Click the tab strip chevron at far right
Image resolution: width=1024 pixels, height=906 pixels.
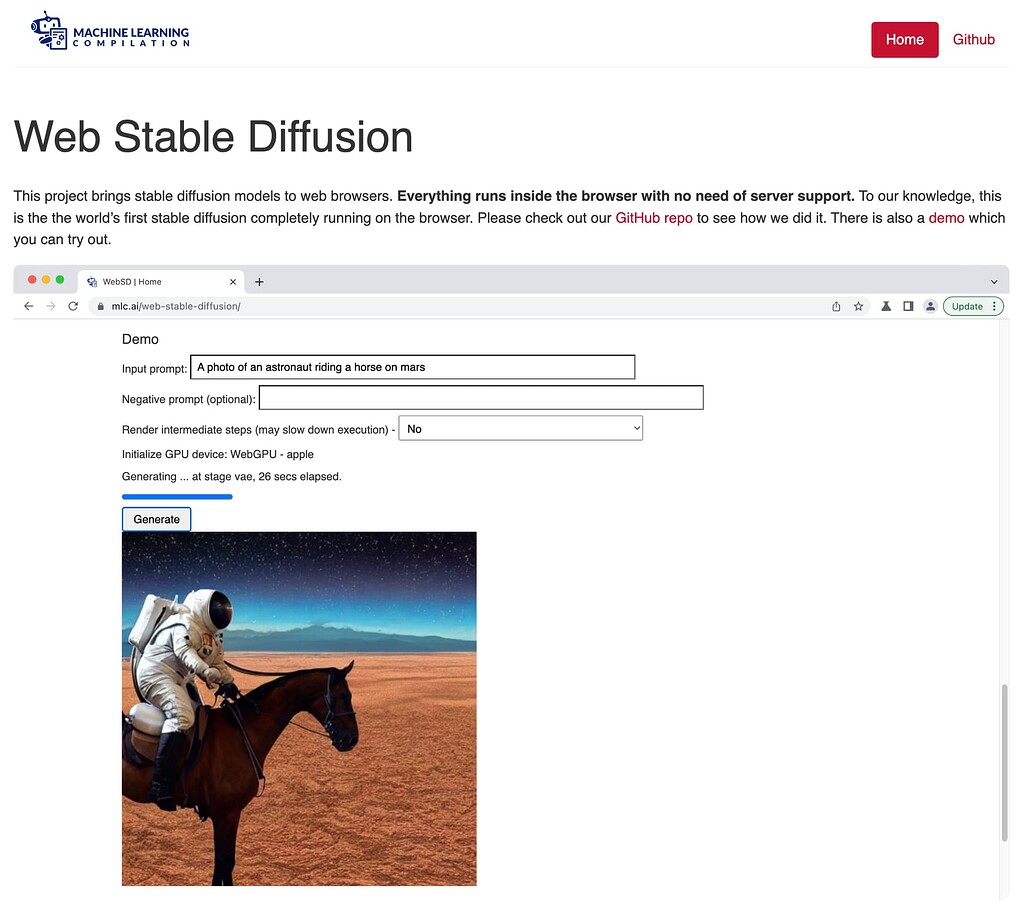point(994,281)
